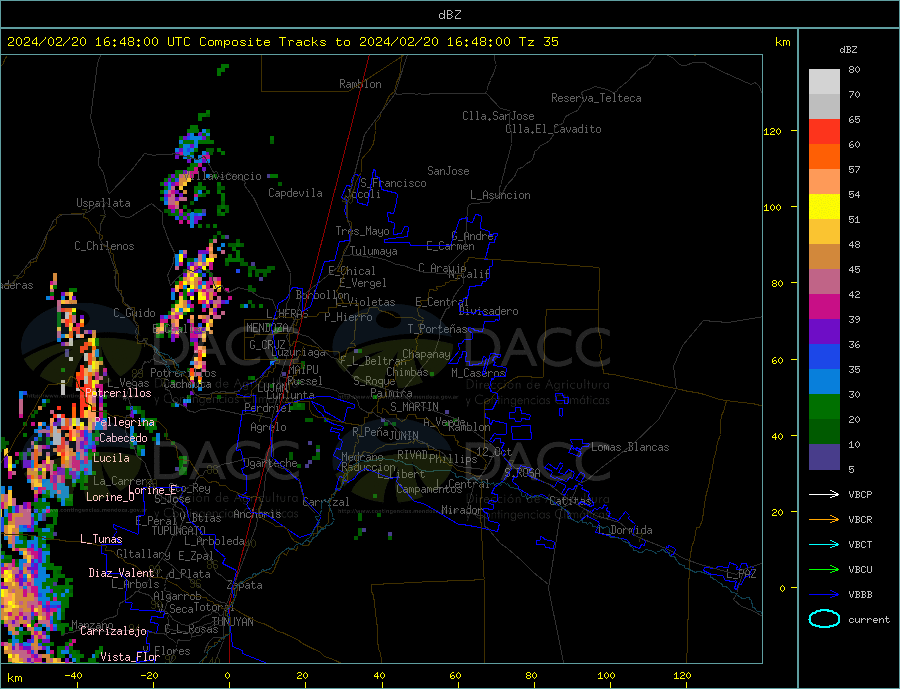Click the 'L_Asuncion' map label
Screen dimensions: 900x689
pos(501,195)
